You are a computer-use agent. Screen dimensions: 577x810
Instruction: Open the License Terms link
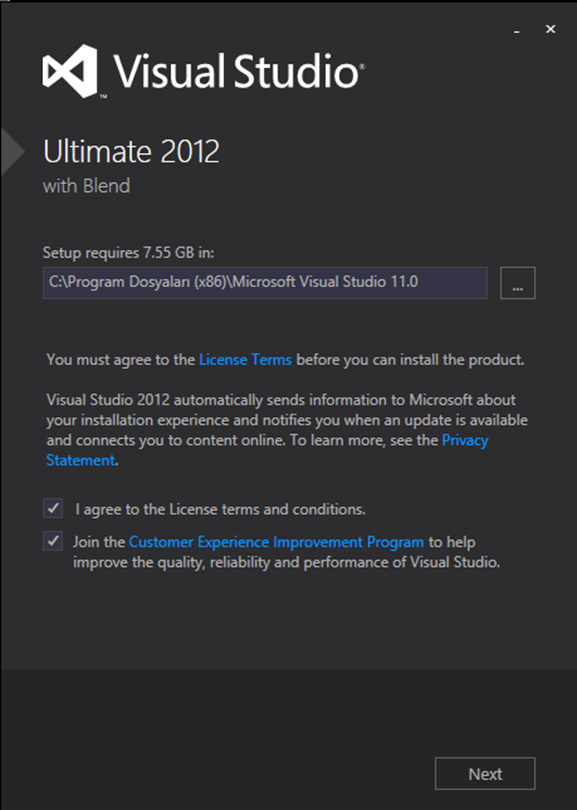tap(245, 360)
